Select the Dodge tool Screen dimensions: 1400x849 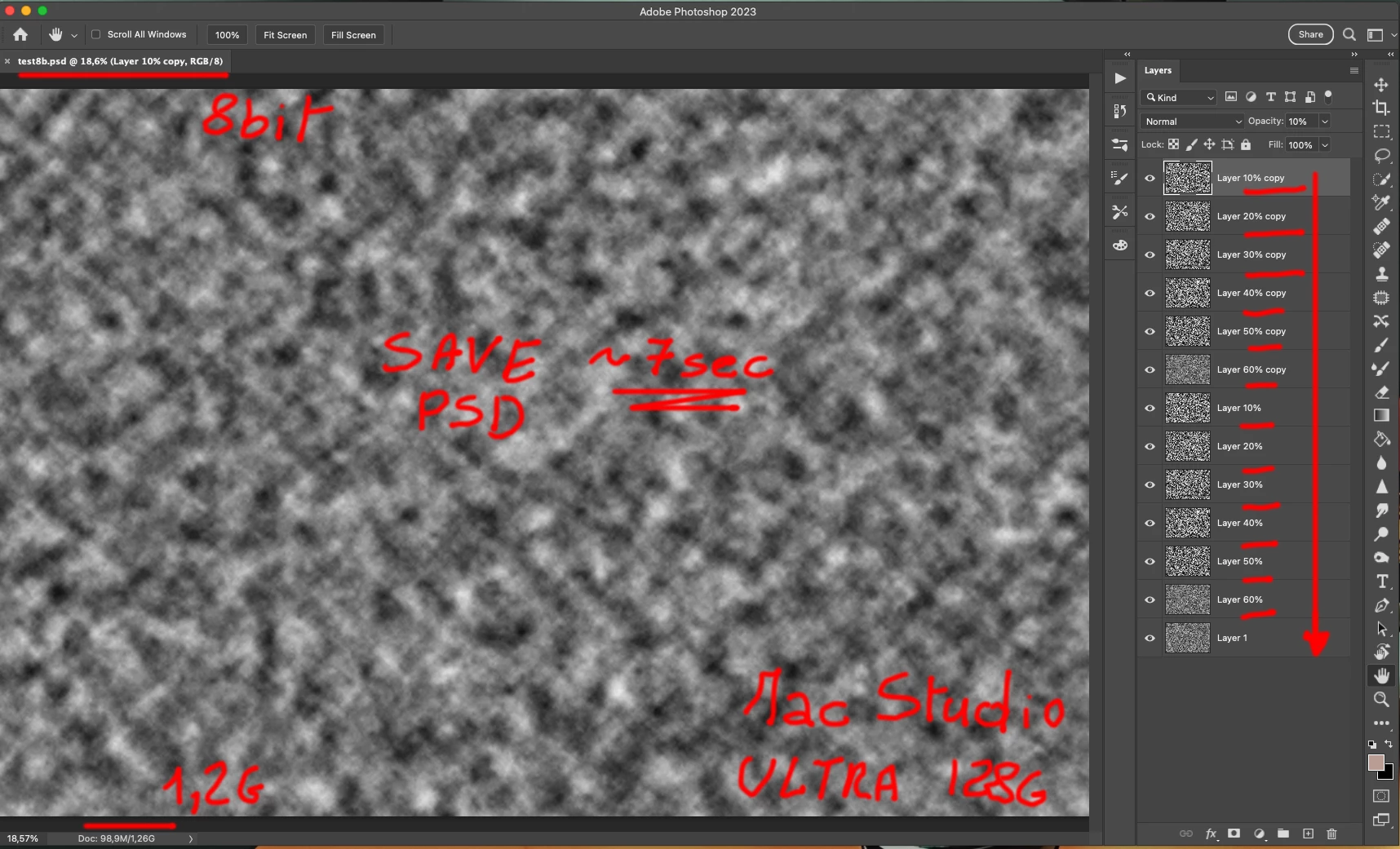pos(1381,533)
